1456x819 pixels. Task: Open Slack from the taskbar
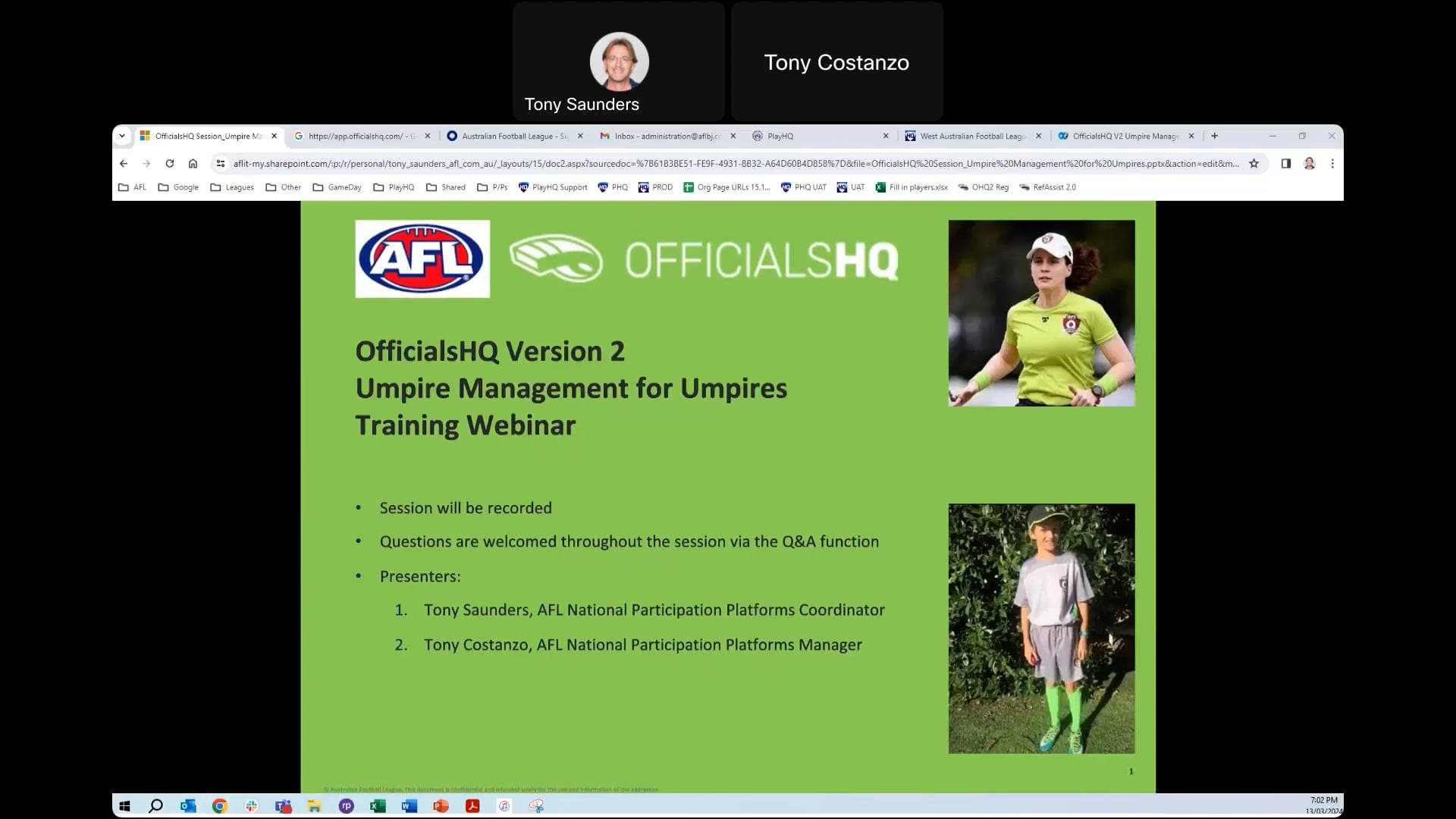tap(251, 806)
